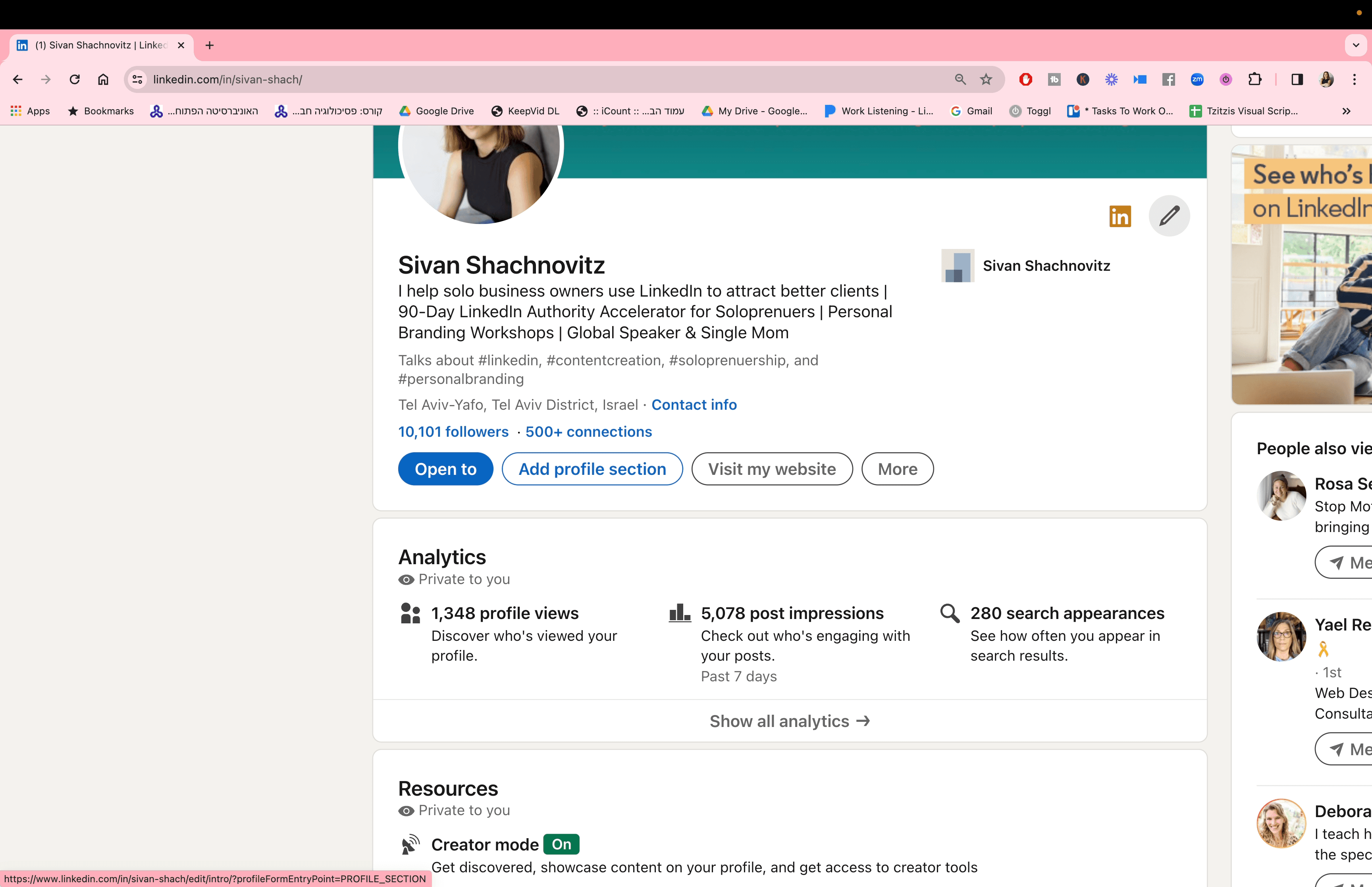Open the Extensions puzzle-piece menu

[1254, 79]
